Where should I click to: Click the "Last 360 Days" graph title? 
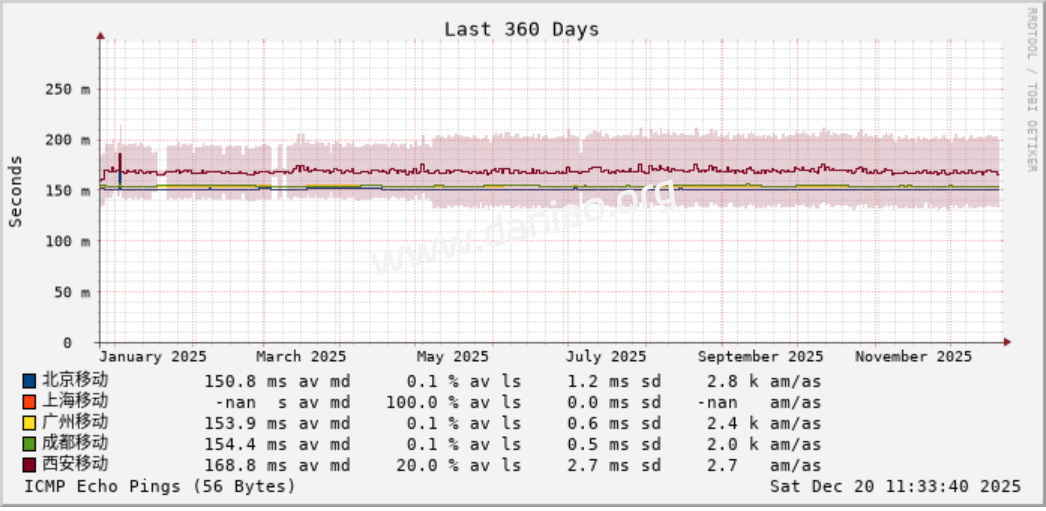521,29
